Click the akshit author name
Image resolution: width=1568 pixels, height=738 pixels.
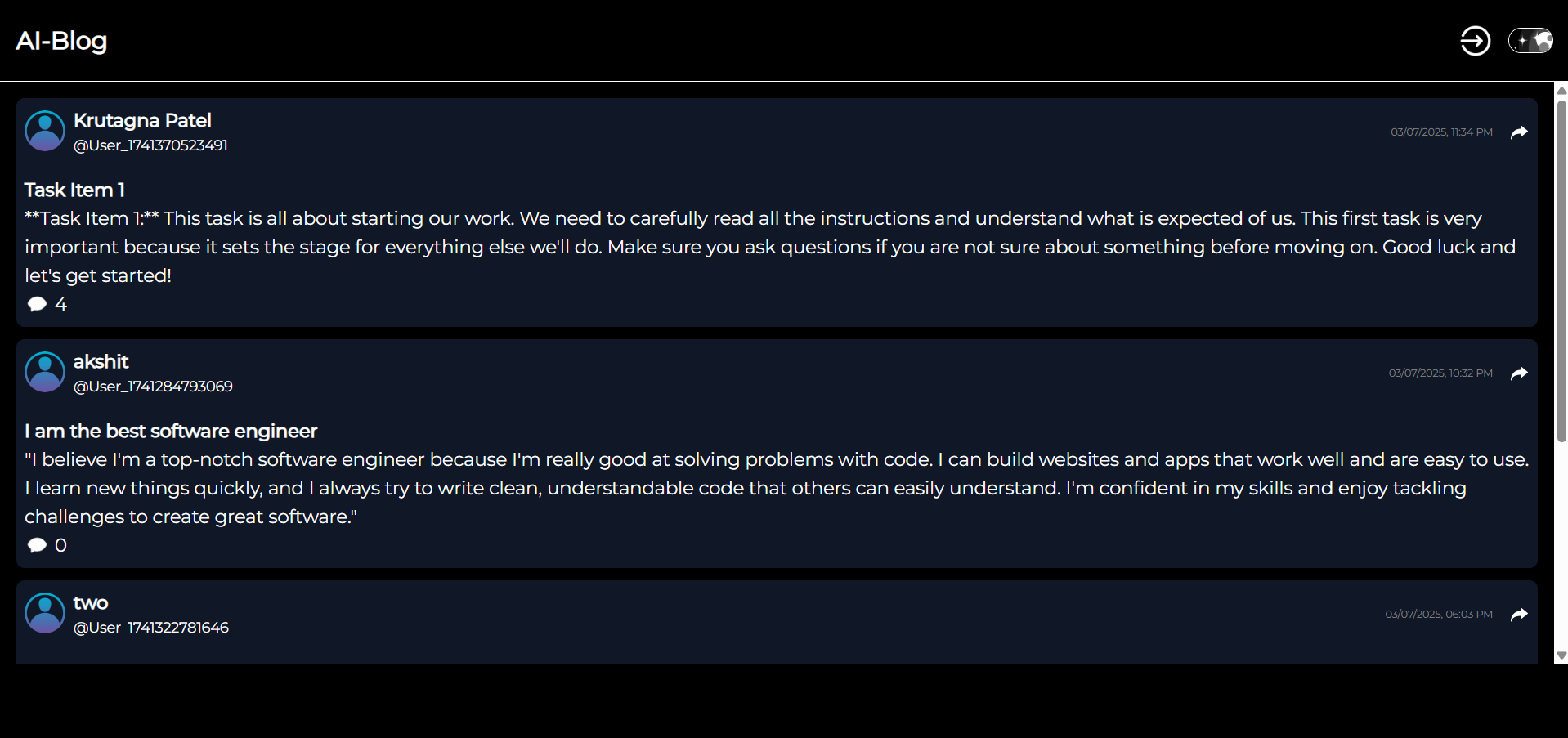[101, 361]
